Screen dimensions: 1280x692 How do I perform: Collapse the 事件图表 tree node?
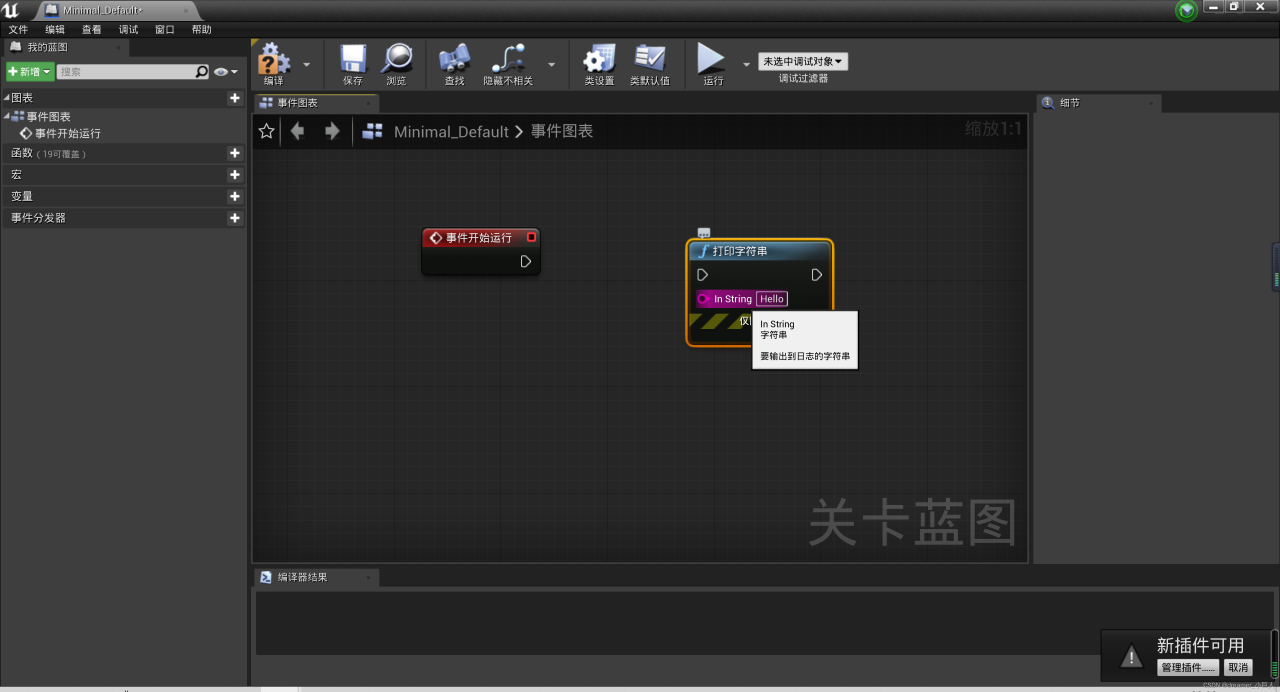(6, 116)
